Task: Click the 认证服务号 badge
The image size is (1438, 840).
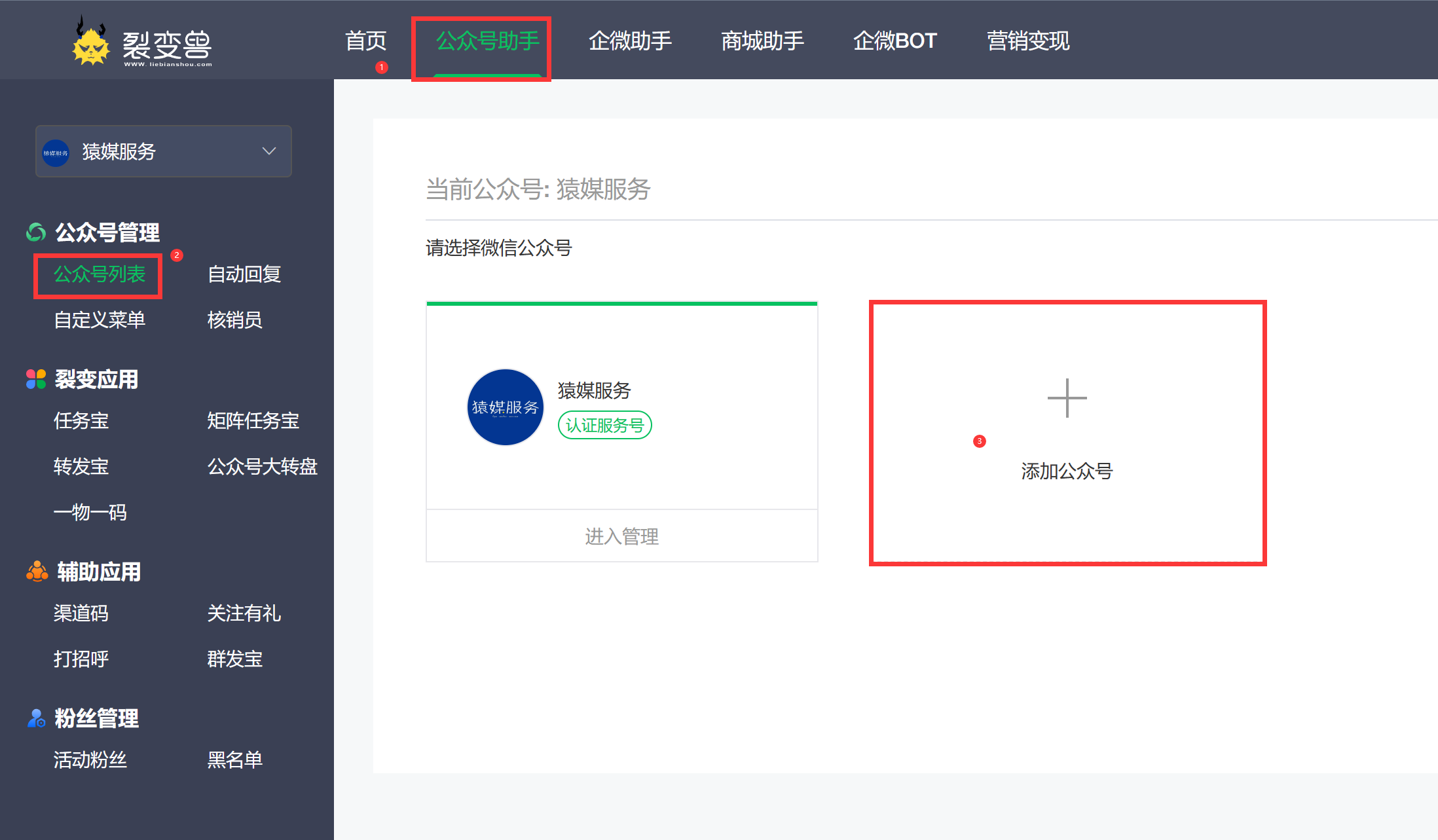Action: pyautogui.click(x=604, y=425)
